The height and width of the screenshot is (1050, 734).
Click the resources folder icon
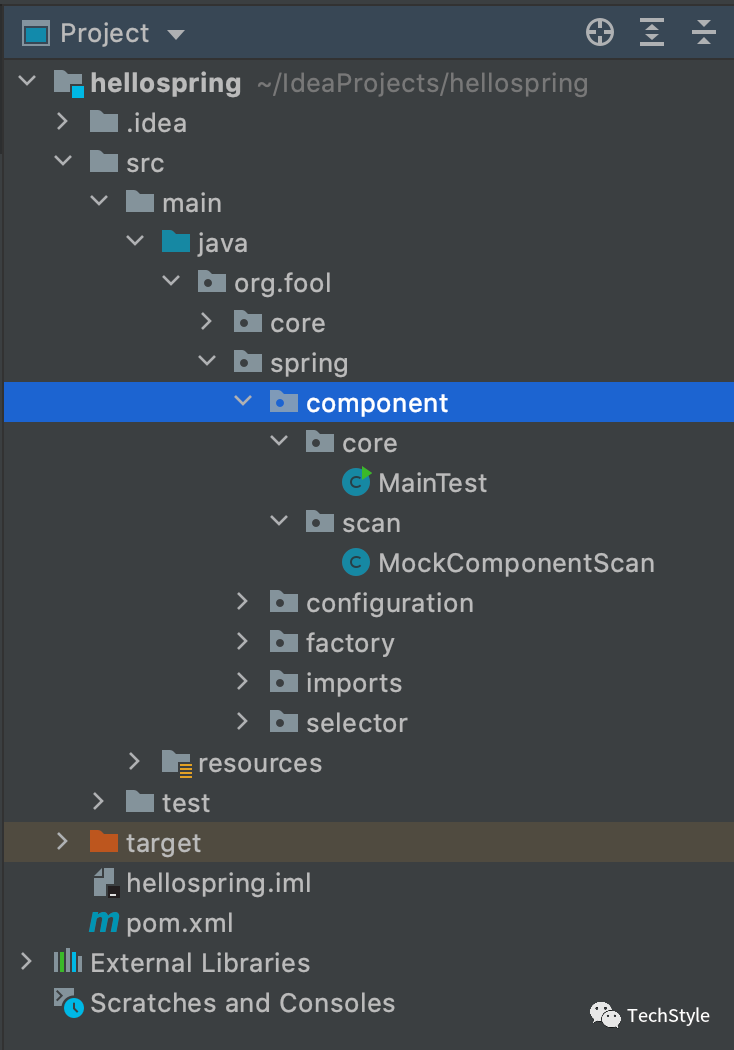click(x=176, y=763)
